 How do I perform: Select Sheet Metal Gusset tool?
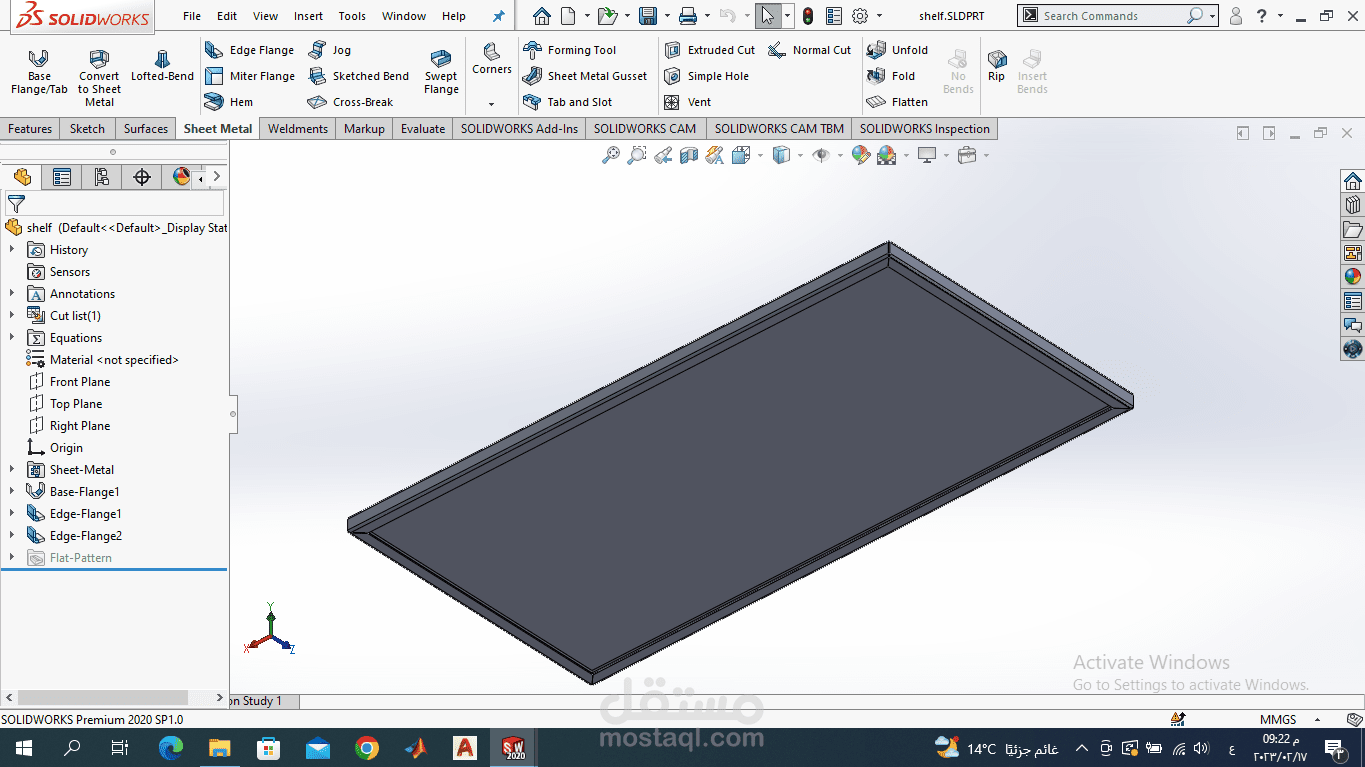[585, 76]
